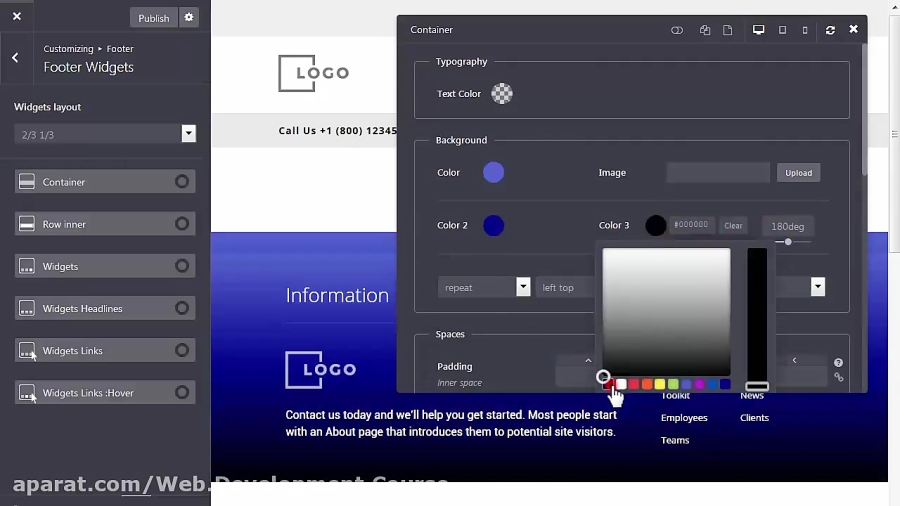Pick the white palette swatch
The width and height of the screenshot is (900, 506).
622,384
